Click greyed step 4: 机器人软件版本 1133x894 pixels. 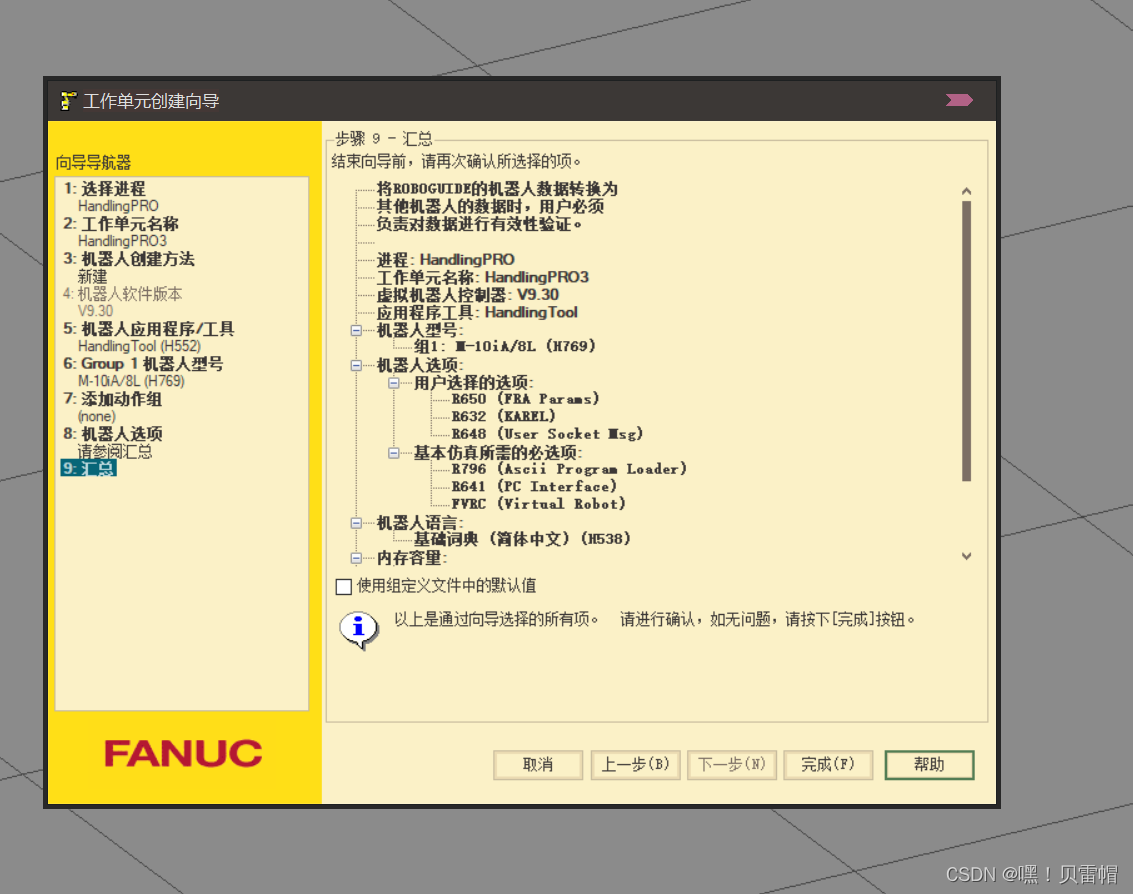click(122, 293)
